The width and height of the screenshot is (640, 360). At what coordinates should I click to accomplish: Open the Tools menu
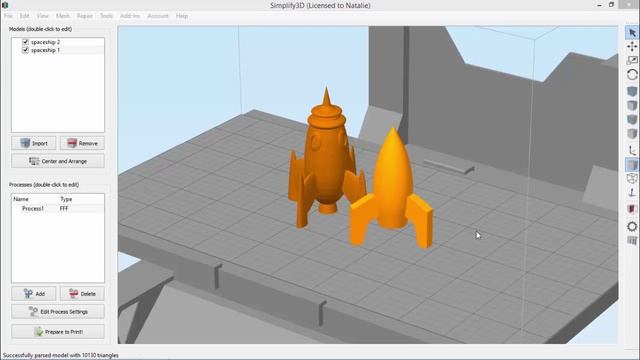coord(106,16)
